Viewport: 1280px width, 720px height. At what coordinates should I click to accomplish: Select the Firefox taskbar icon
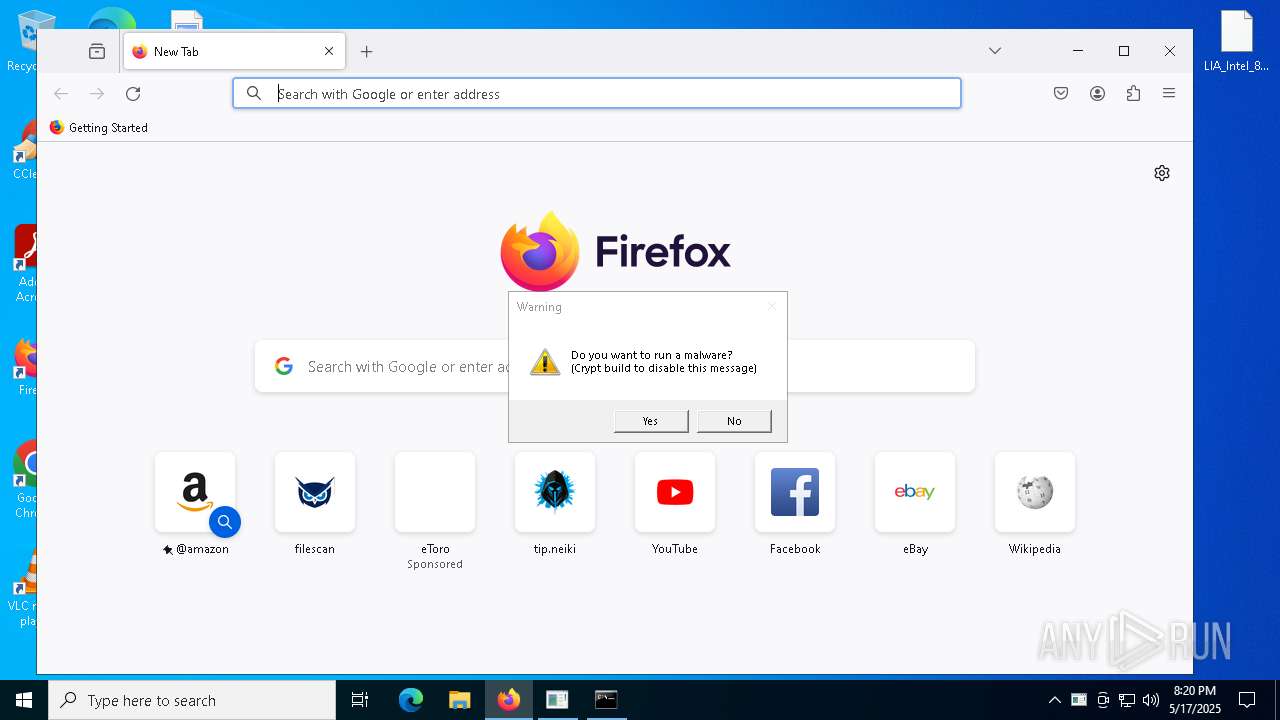(x=509, y=700)
